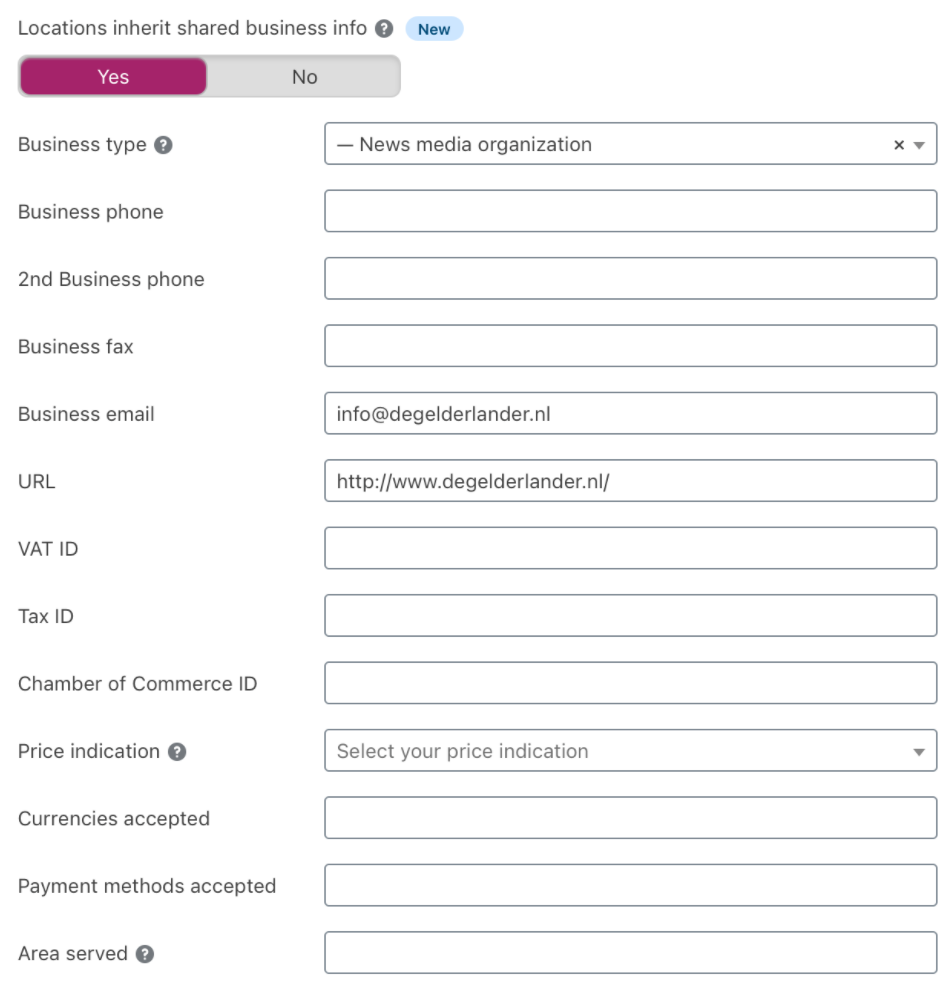Clear the News media organization selection
948x988 pixels.
pos(899,145)
